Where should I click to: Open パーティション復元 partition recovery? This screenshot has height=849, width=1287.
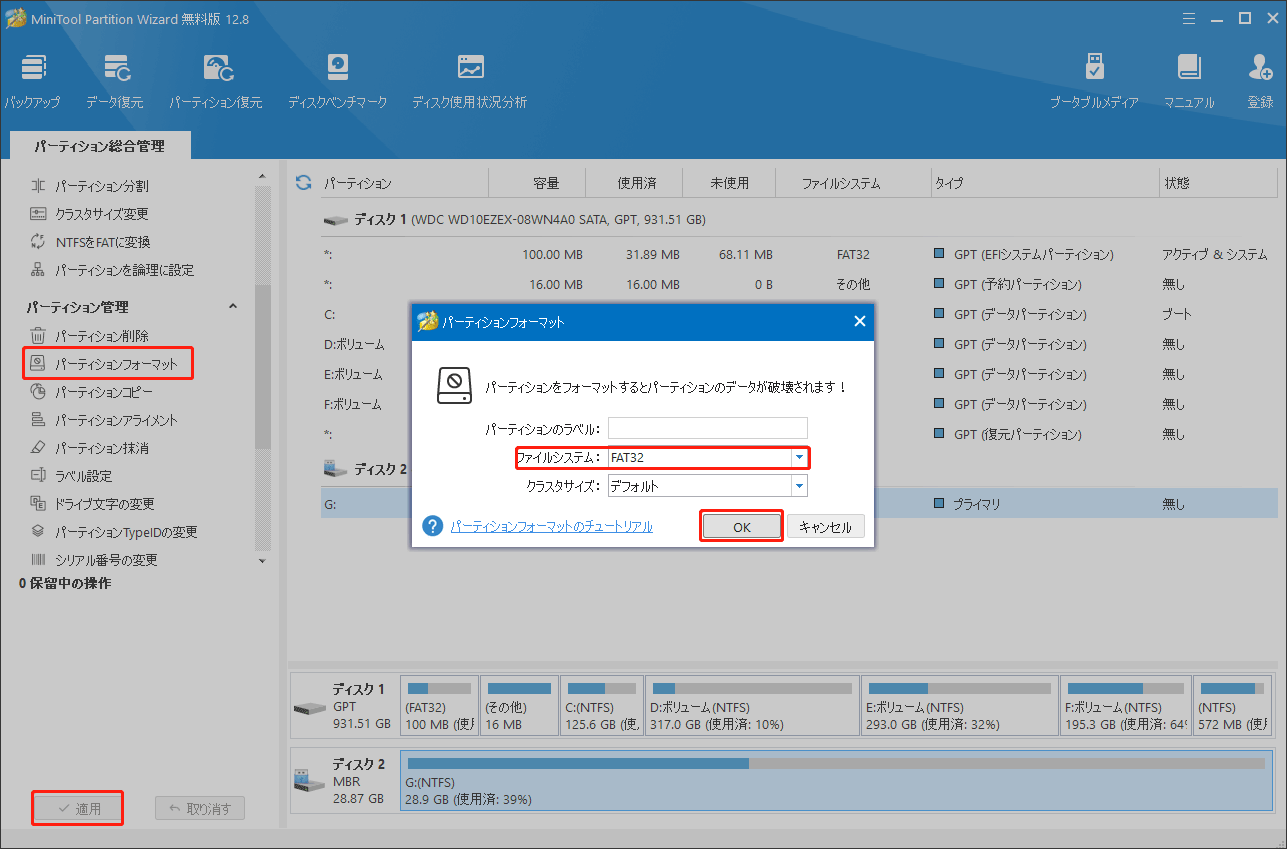pyautogui.click(x=216, y=81)
